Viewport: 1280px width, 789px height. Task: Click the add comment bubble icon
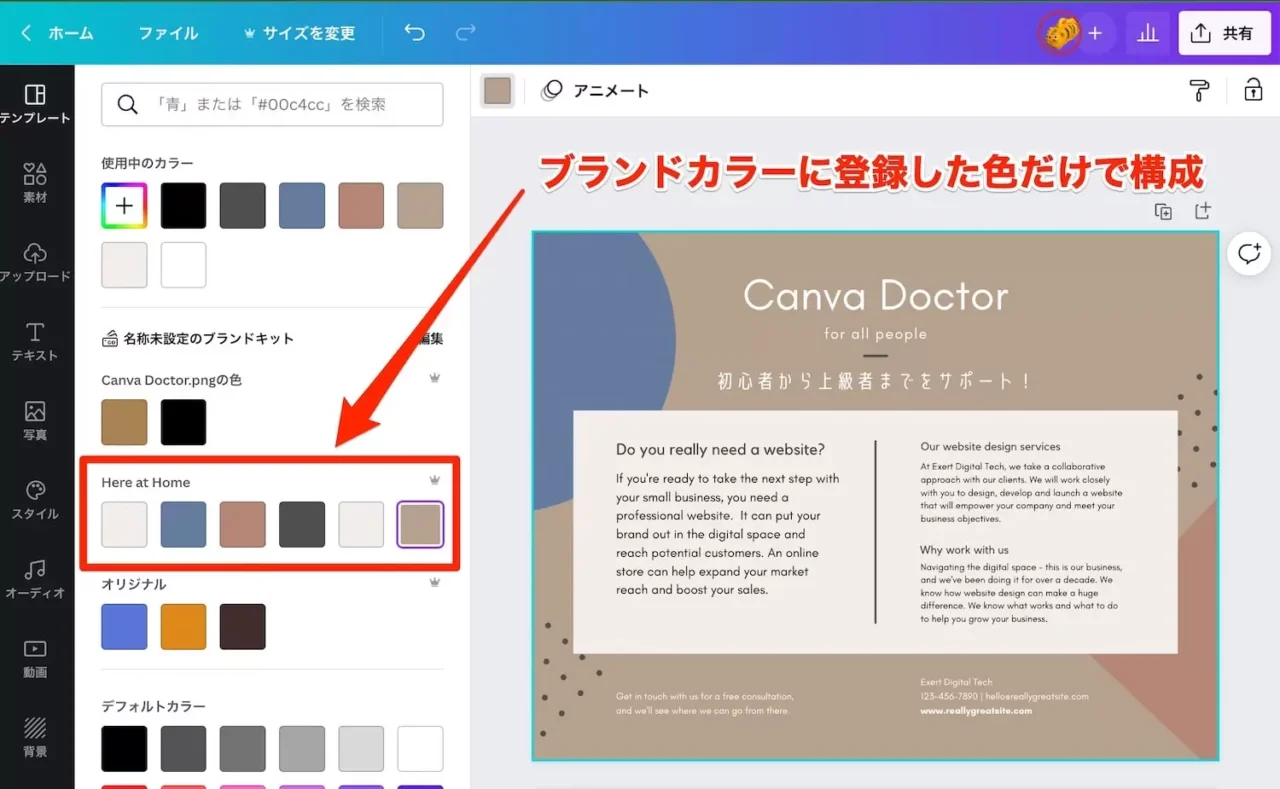click(1249, 253)
